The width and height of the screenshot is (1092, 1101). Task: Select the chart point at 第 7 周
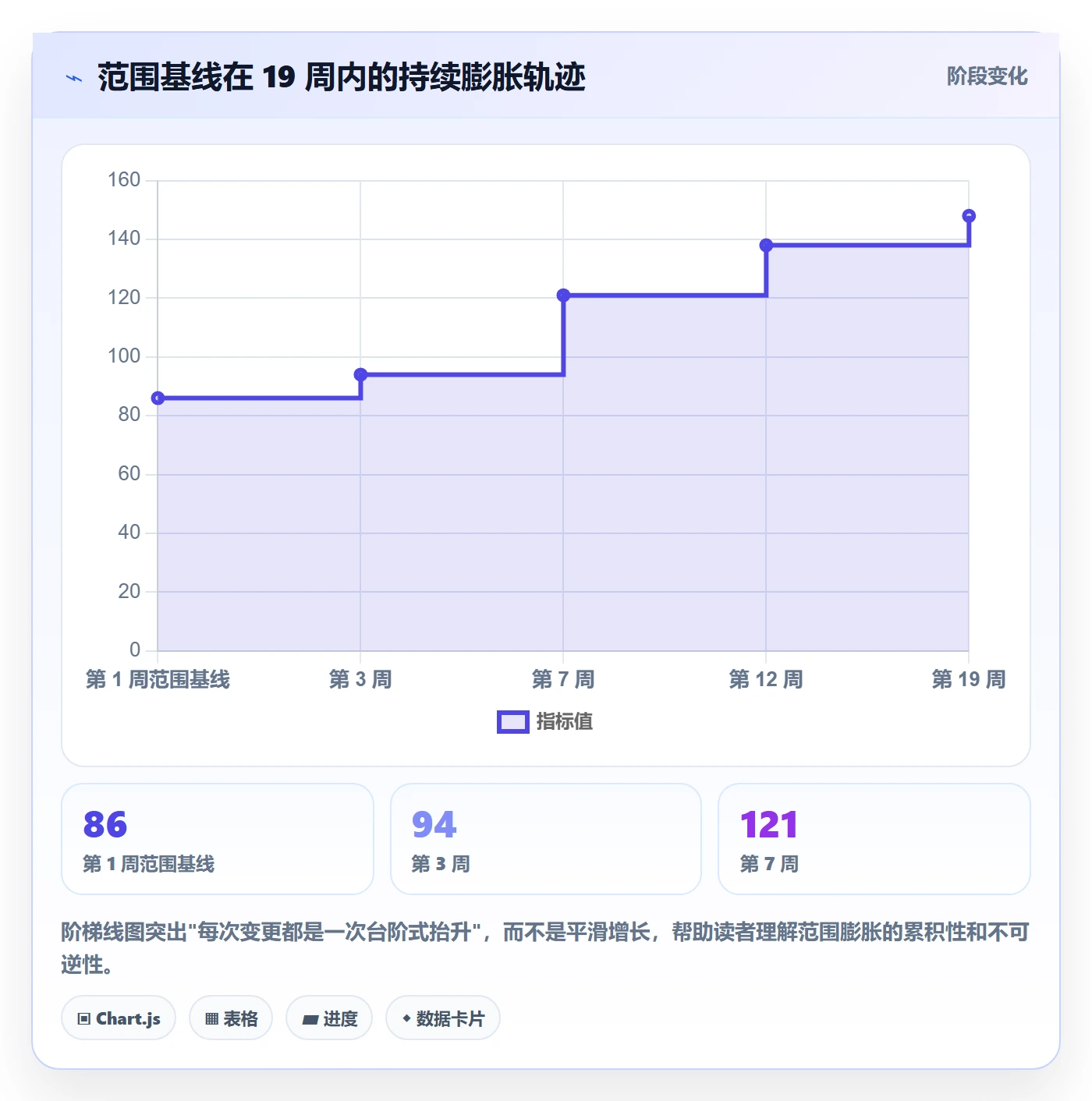[x=563, y=296]
